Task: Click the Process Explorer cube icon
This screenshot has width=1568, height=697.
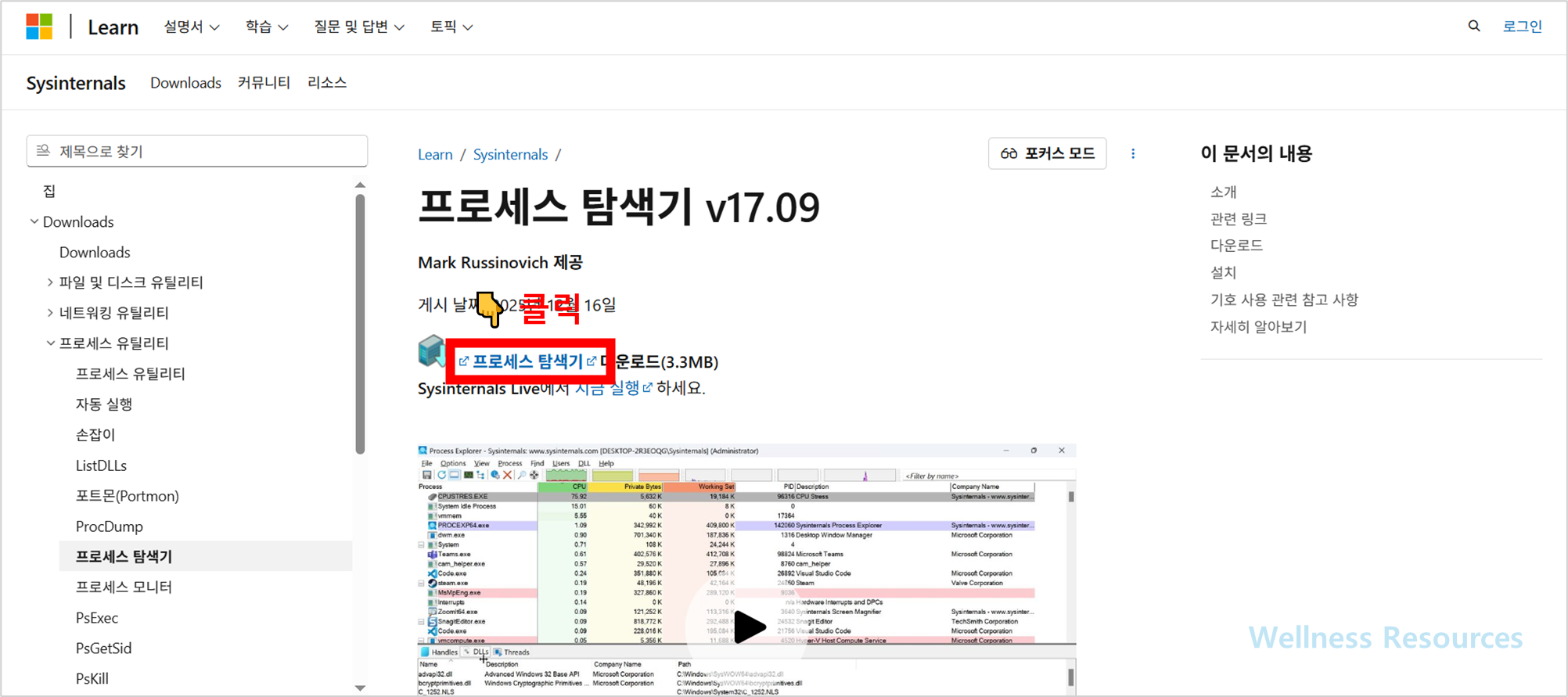Action: [x=431, y=351]
